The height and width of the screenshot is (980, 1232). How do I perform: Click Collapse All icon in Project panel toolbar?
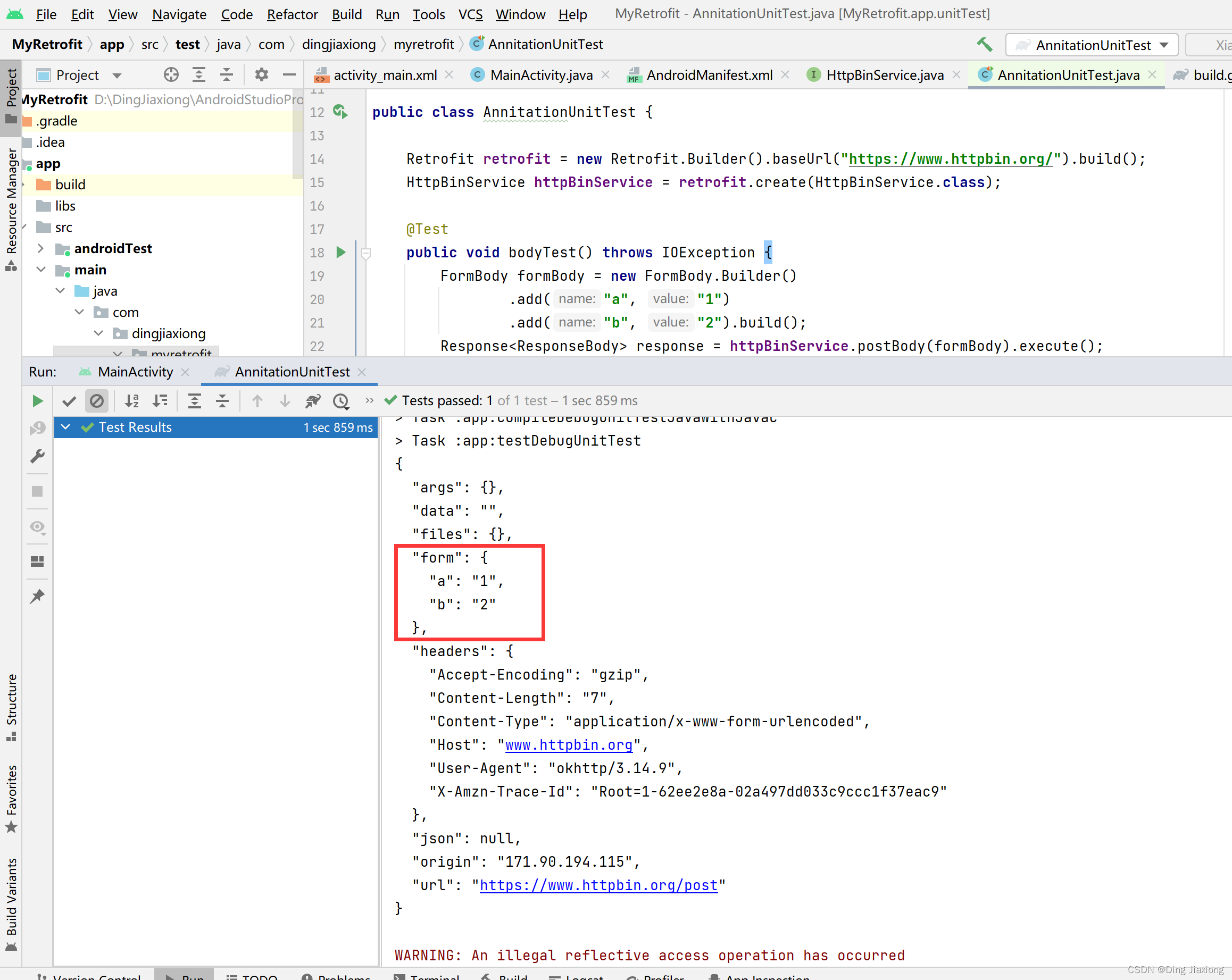tap(226, 75)
